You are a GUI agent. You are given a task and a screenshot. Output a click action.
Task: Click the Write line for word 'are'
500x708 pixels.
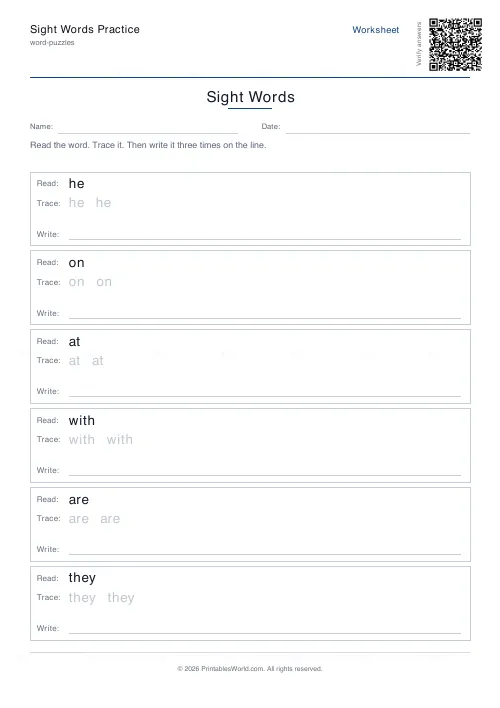(265, 550)
